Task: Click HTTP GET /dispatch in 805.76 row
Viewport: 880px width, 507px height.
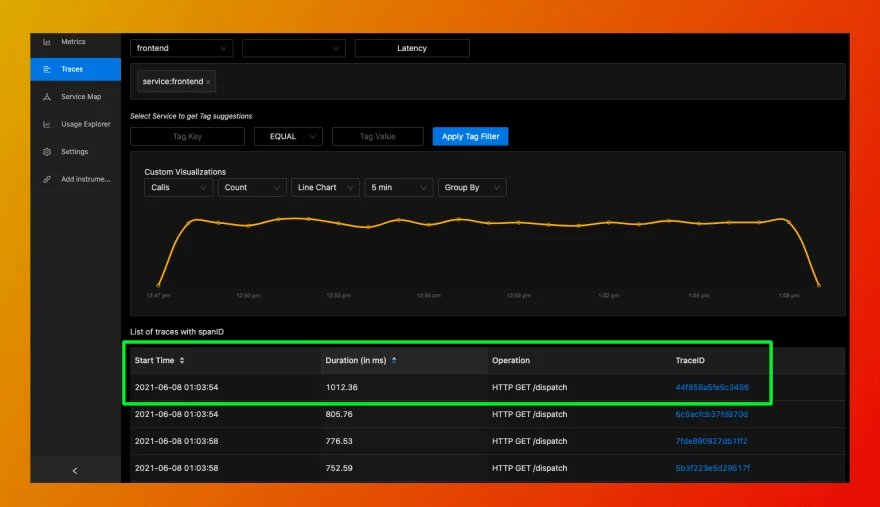Action: pos(529,414)
